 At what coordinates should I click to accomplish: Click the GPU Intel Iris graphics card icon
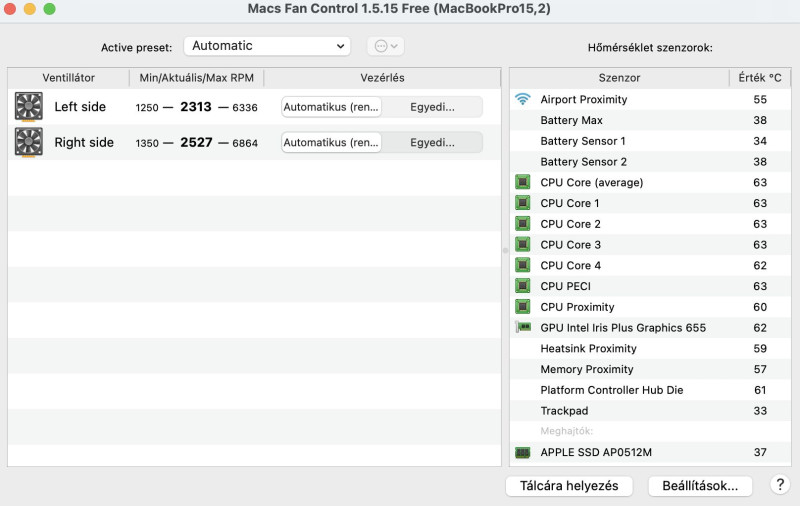click(523, 327)
